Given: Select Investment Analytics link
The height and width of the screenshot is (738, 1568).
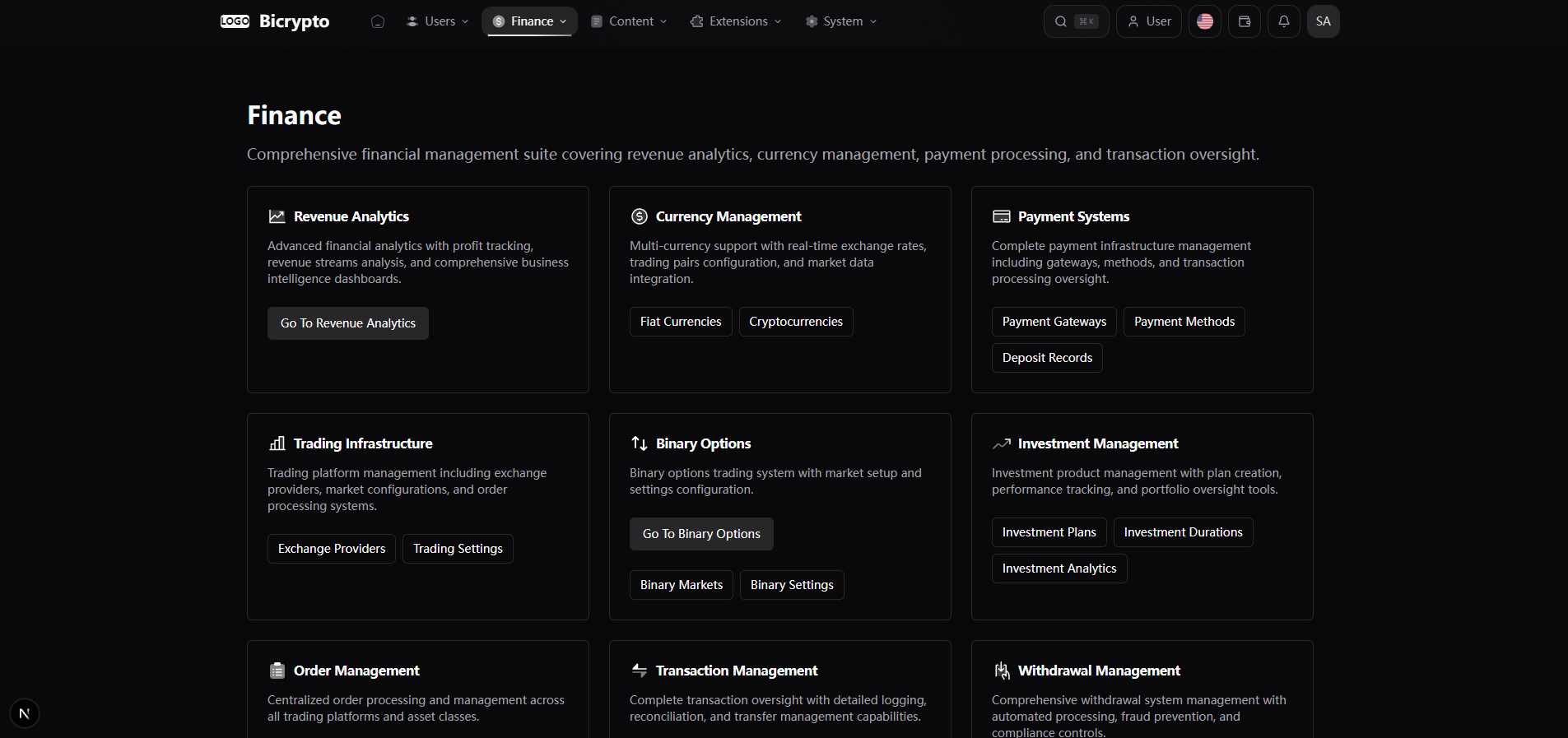Looking at the screenshot, I should pyautogui.click(x=1059, y=569).
